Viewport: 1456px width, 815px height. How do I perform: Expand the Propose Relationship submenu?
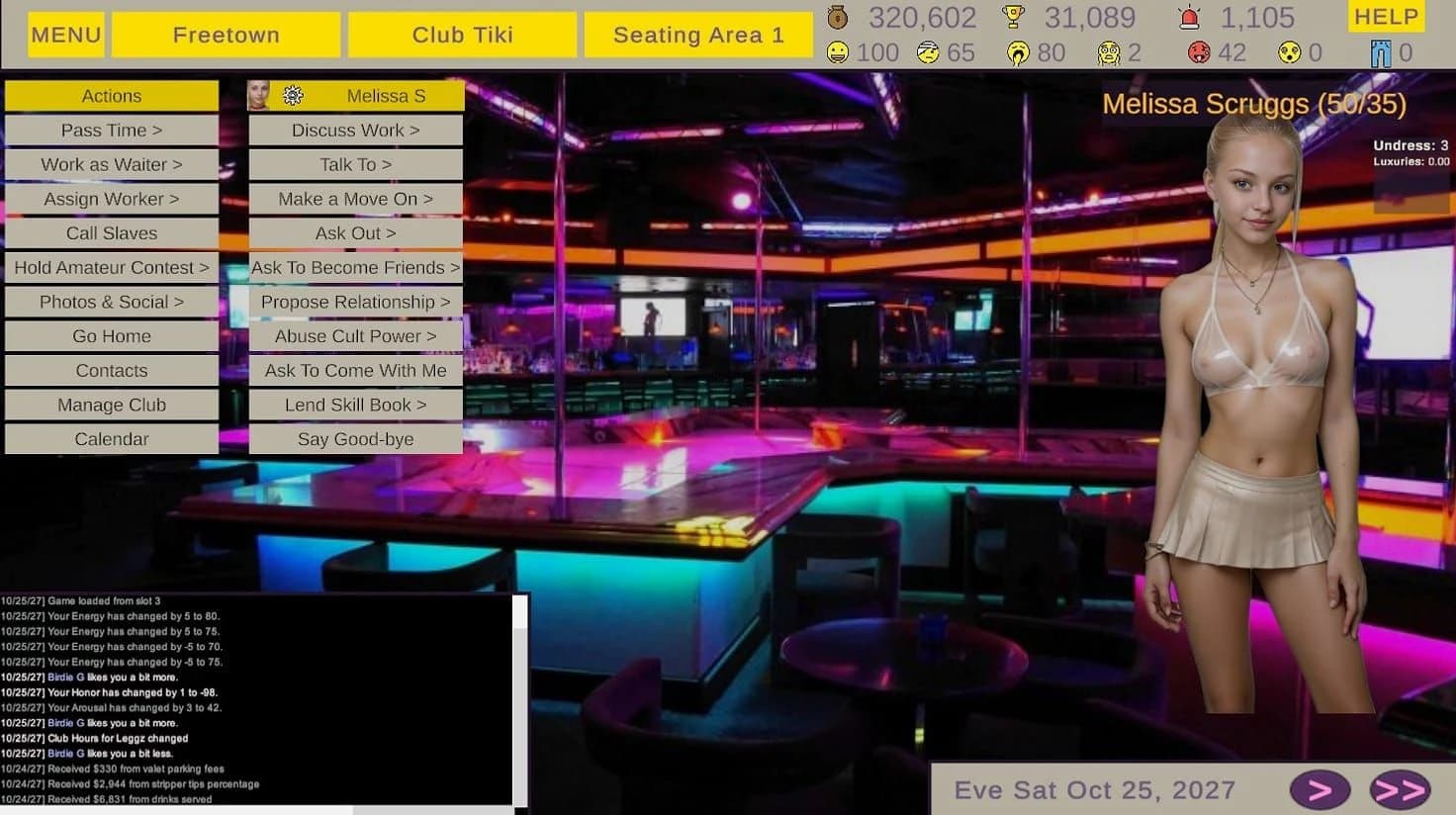[x=355, y=302]
